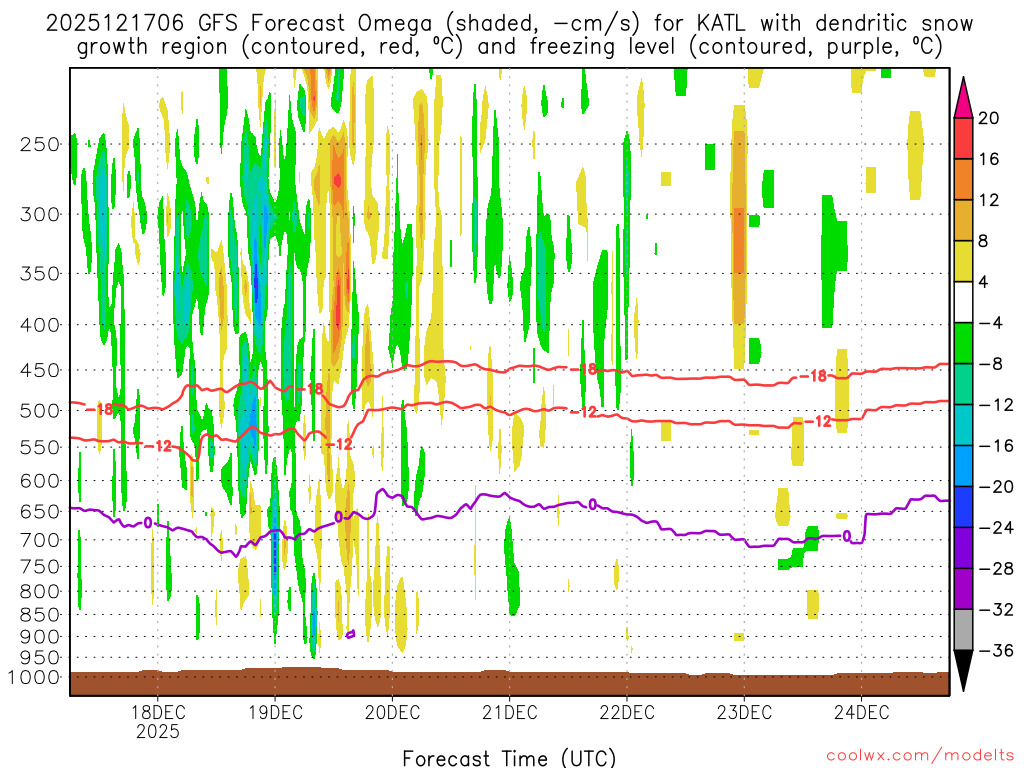
Task: Click the purple 0 contour label nearest 24DEC
Action: click(x=847, y=536)
